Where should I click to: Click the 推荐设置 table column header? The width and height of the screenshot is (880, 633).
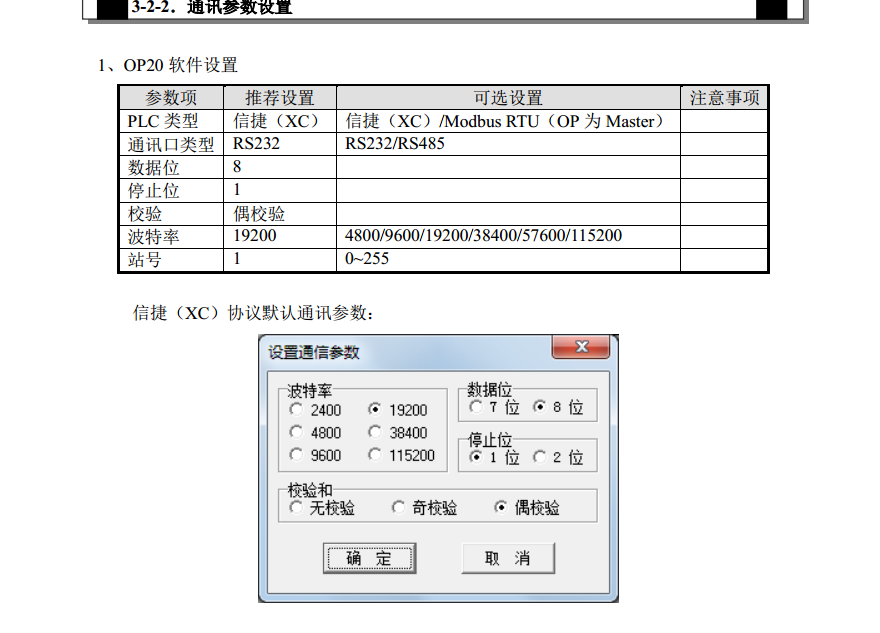[280, 98]
